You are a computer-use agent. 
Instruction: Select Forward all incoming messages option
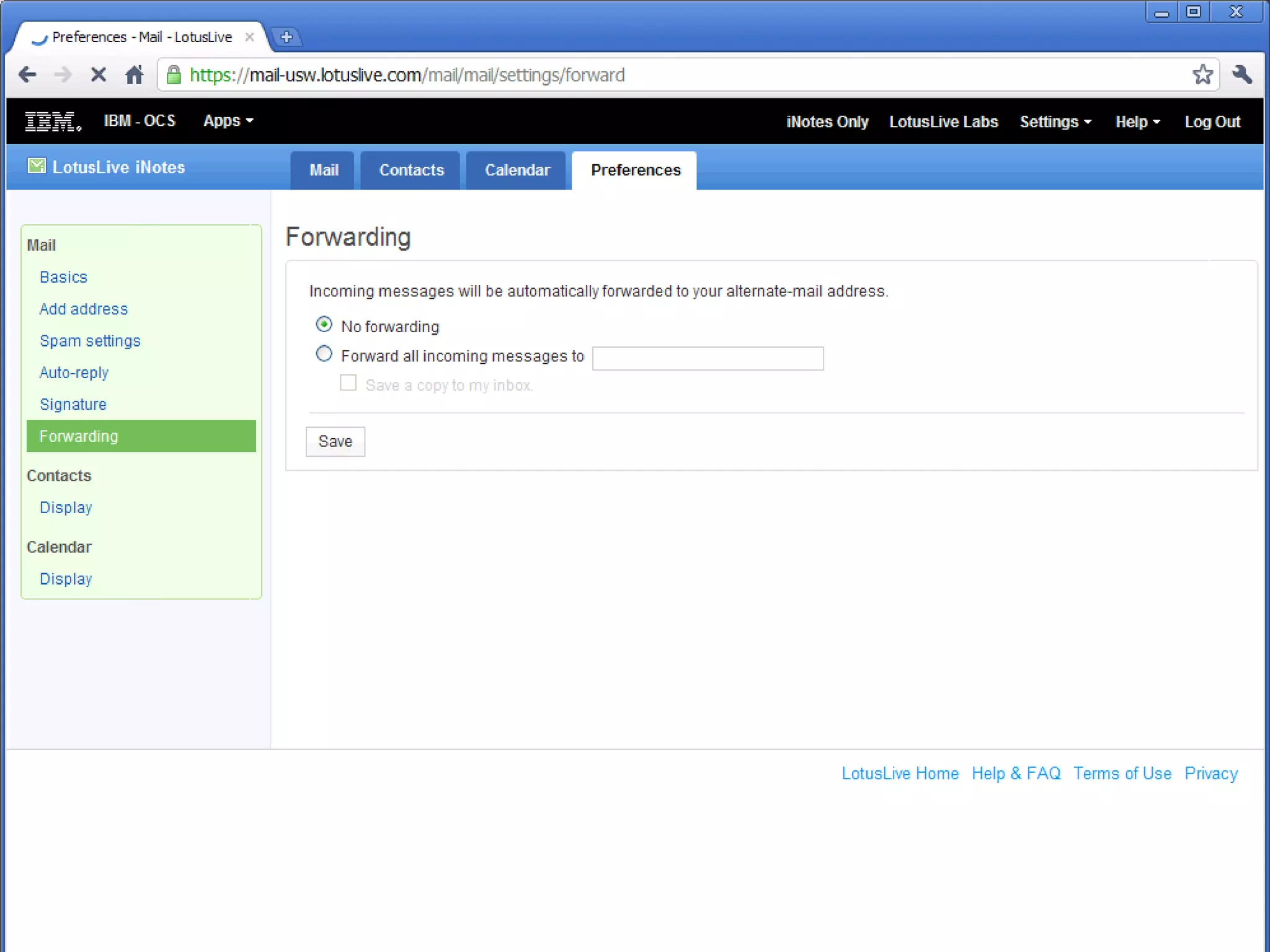tap(324, 355)
